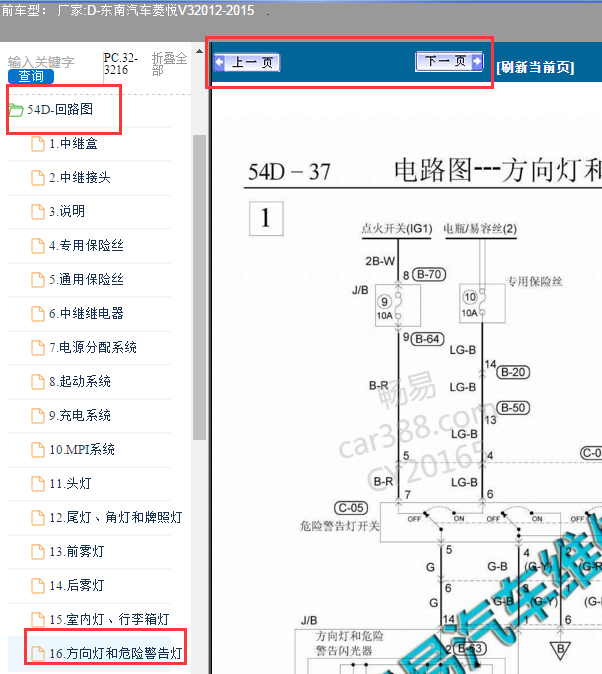The width and height of the screenshot is (602, 674).
Task: Click the page icon beside 11.头灯
Action: click(x=38, y=484)
